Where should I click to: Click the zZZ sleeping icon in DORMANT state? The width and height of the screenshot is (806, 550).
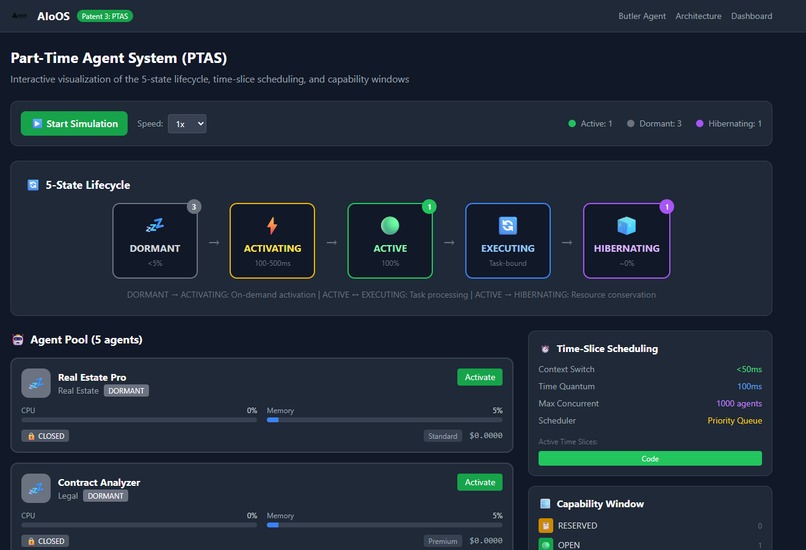tap(155, 225)
